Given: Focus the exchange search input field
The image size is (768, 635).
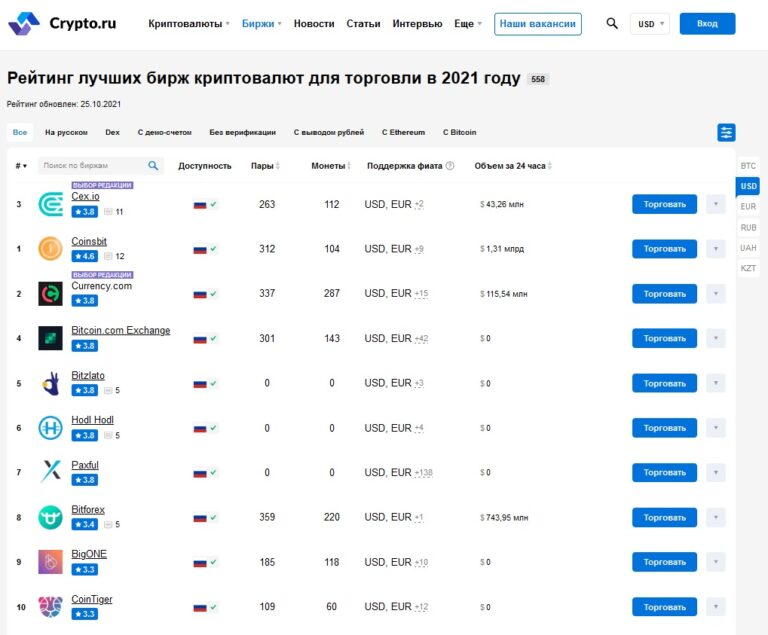Looking at the screenshot, I should (x=100, y=166).
